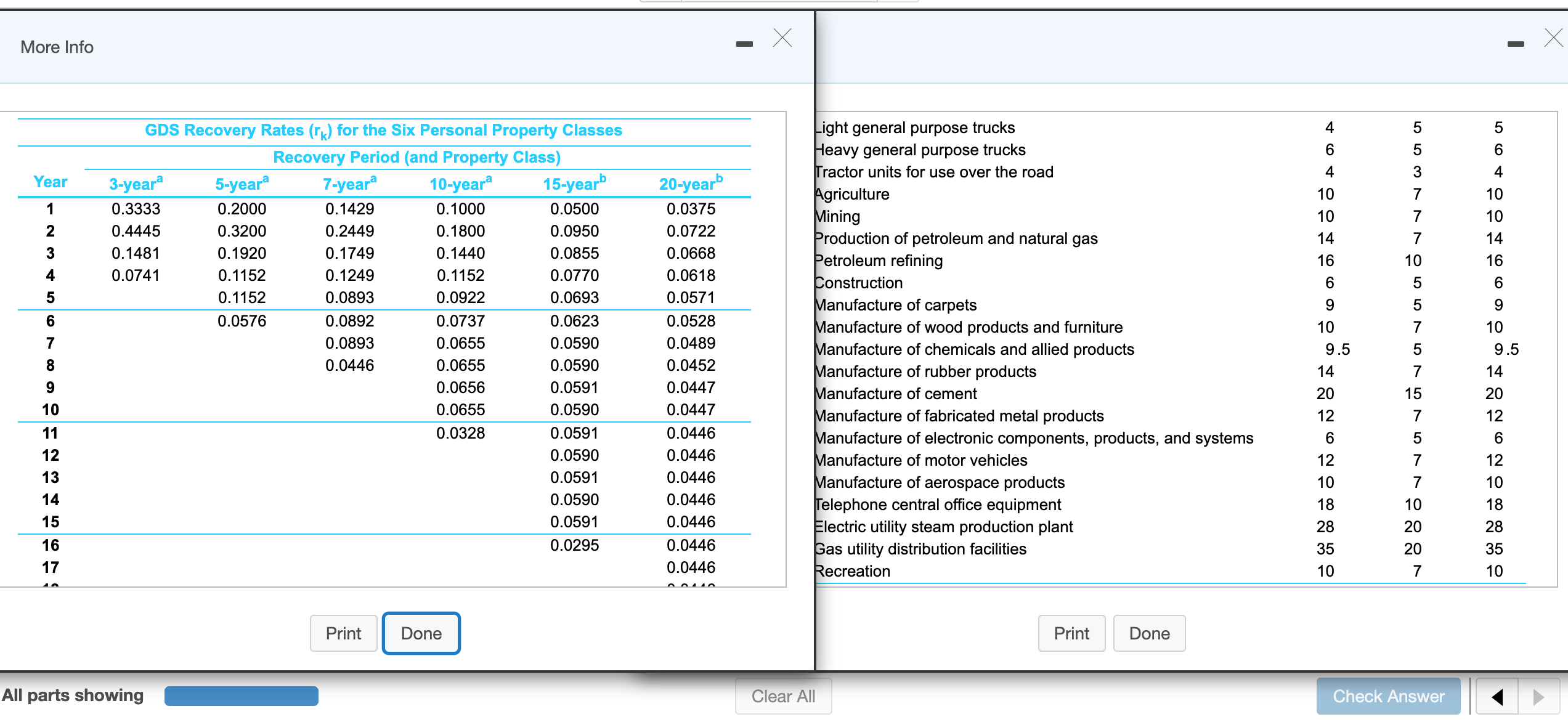Click the More Info dialog title

pyautogui.click(x=57, y=47)
